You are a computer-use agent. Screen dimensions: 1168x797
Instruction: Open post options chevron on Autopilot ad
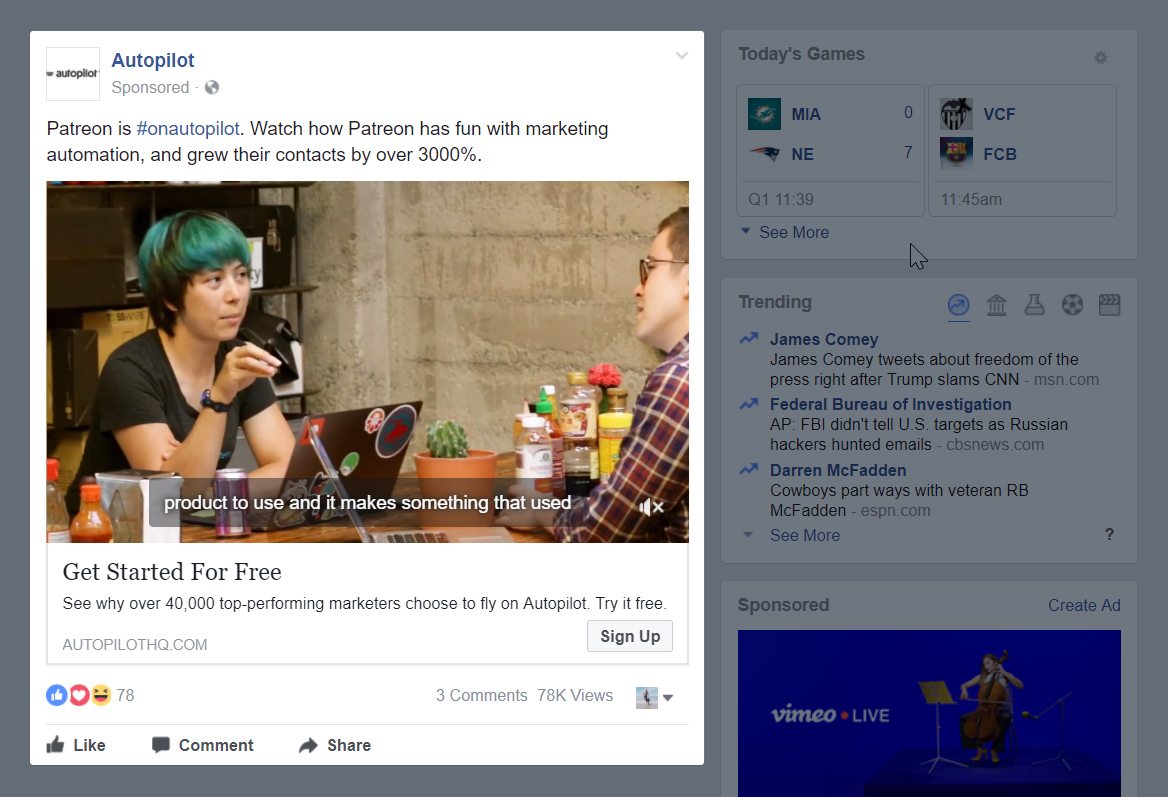pos(682,56)
